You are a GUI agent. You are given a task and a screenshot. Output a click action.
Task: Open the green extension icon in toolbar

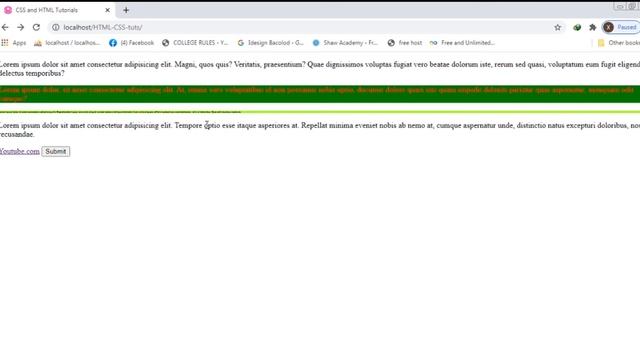[x=577, y=27]
